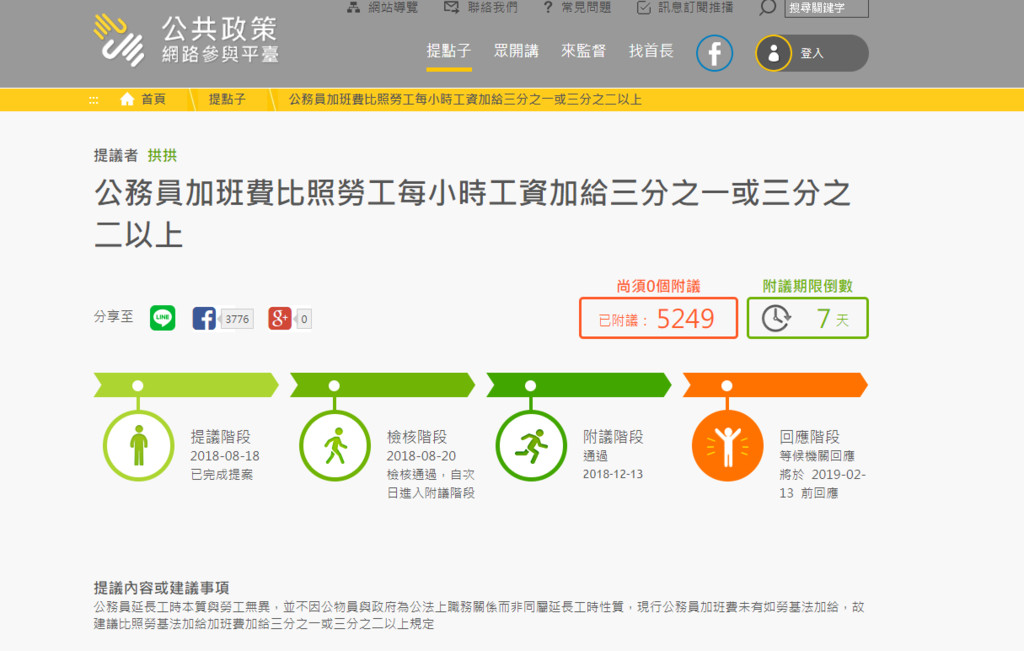Share the proposal via the LINE icon

tap(162, 318)
